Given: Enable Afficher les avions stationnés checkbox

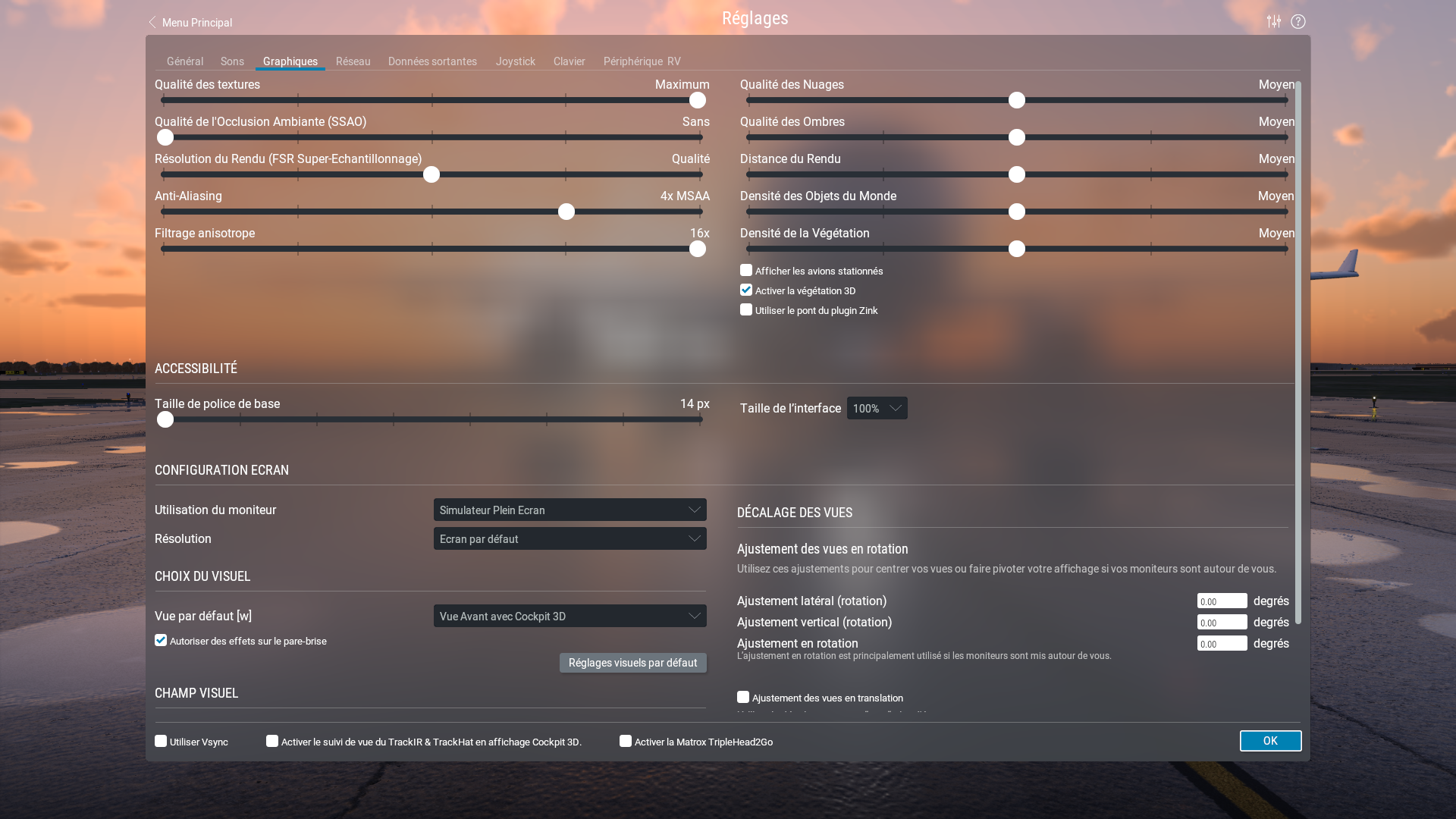Looking at the screenshot, I should [x=746, y=271].
